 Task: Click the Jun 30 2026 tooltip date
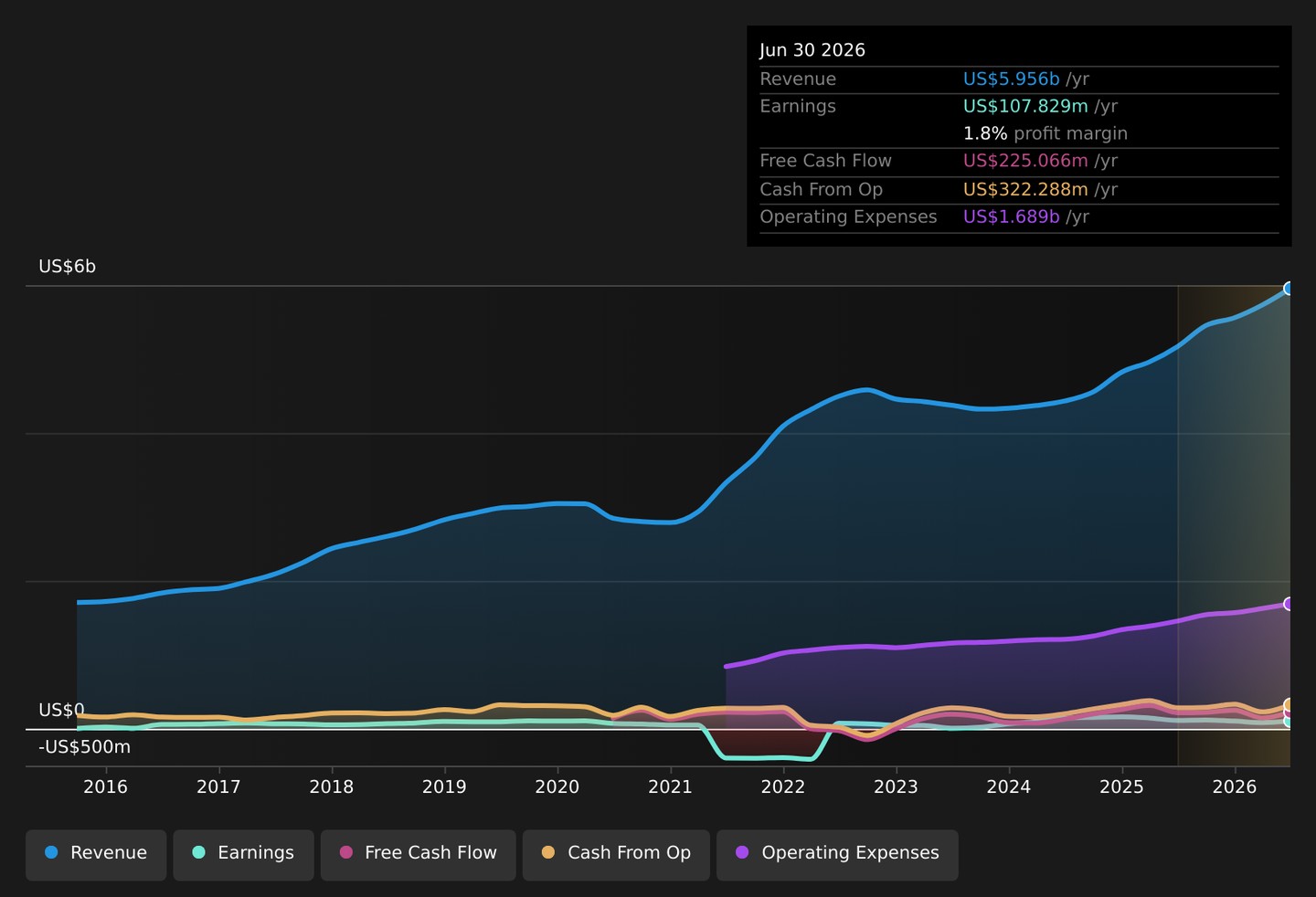coord(812,50)
